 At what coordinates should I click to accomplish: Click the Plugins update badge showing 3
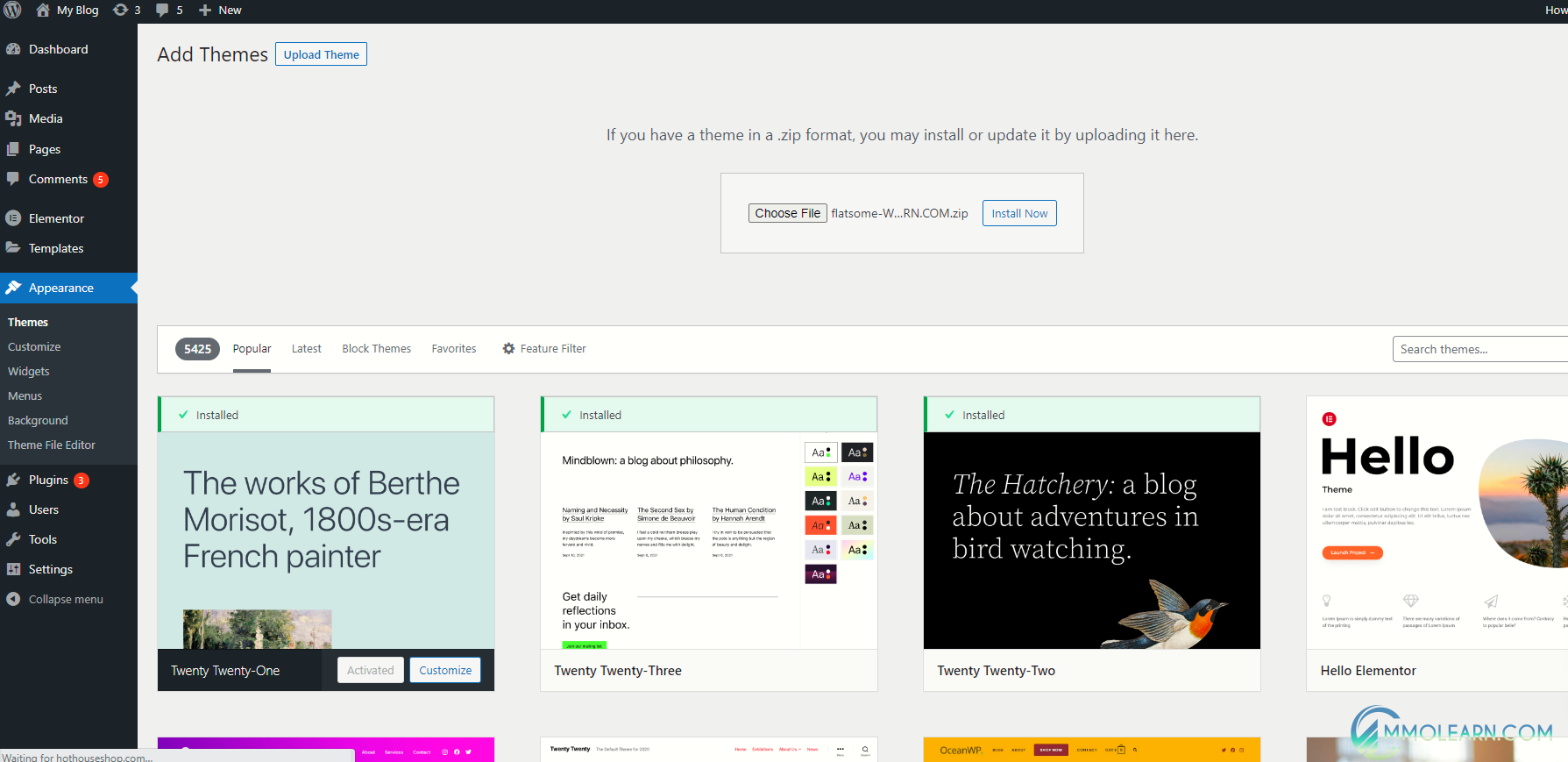tap(82, 481)
